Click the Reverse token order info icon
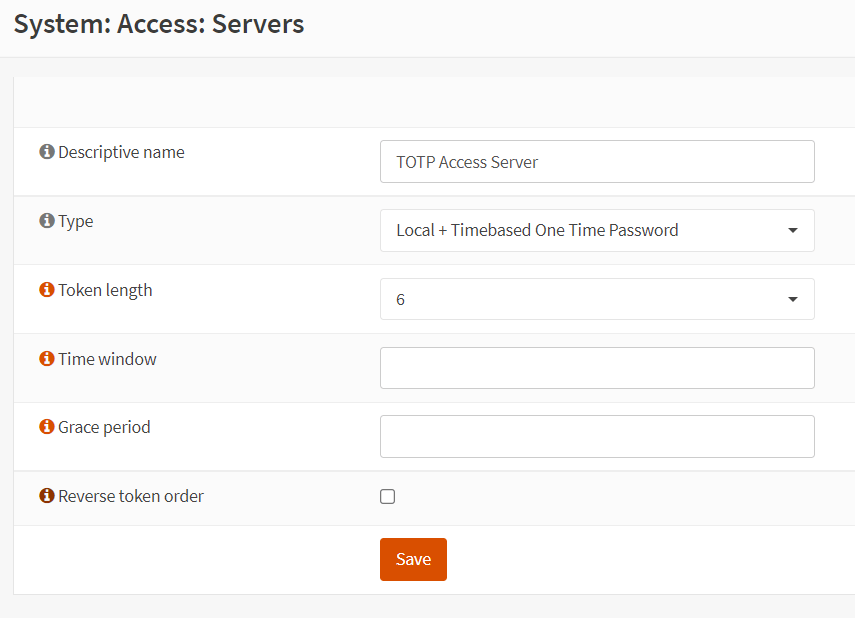This screenshot has width=855, height=618. point(46,495)
